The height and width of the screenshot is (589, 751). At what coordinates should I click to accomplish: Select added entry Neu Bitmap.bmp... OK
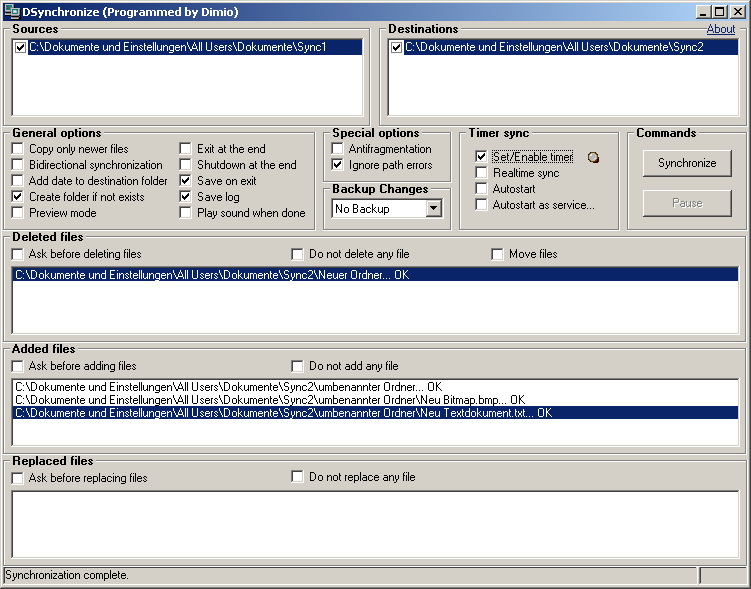pyautogui.click(x=375, y=400)
